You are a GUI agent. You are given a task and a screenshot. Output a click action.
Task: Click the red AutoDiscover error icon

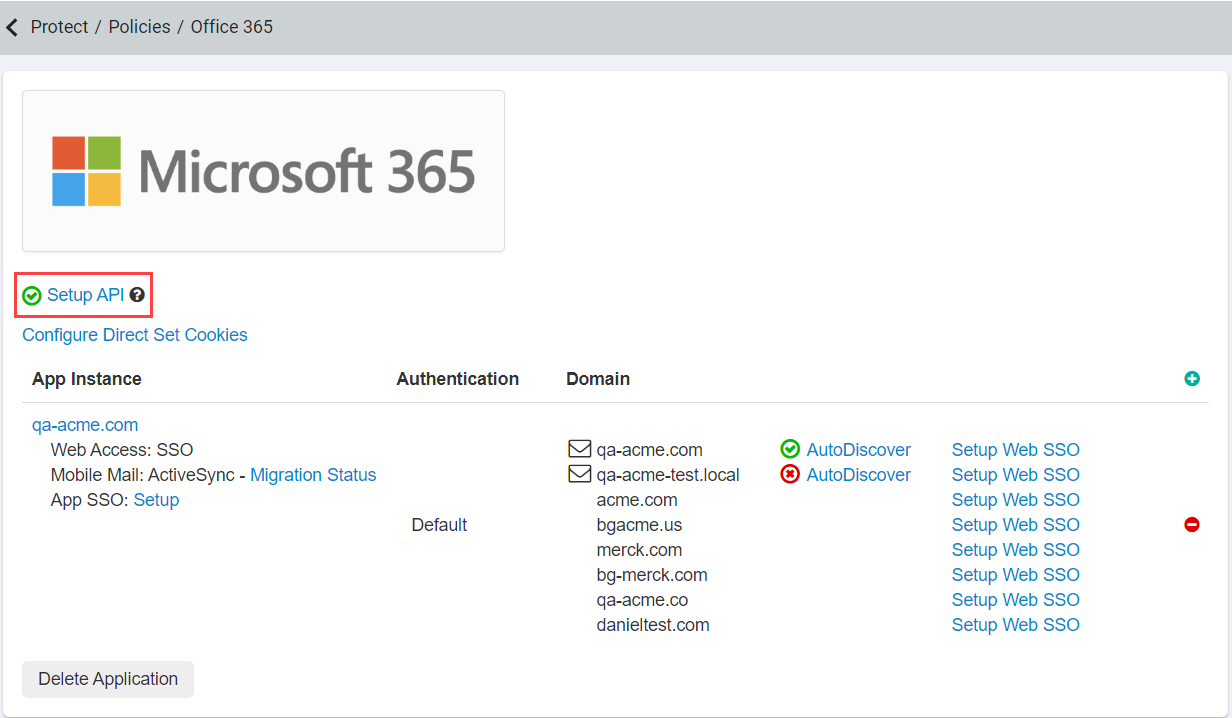click(790, 474)
